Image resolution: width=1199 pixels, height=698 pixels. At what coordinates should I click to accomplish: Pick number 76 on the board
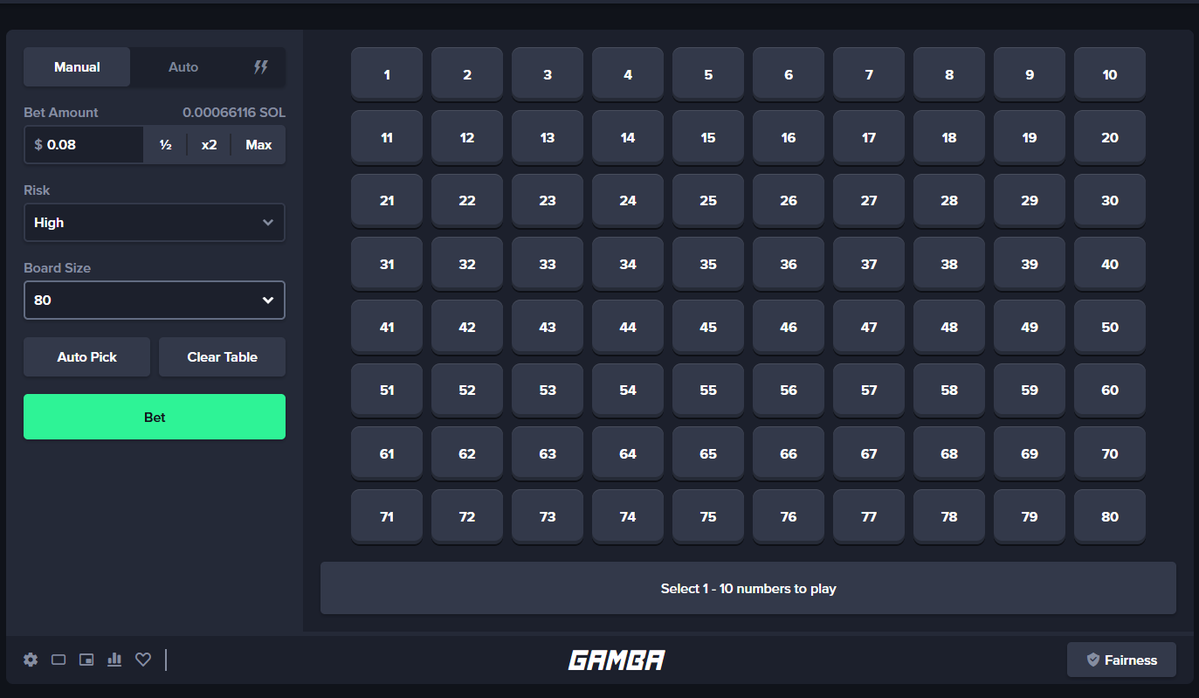(x=788, y=516)
